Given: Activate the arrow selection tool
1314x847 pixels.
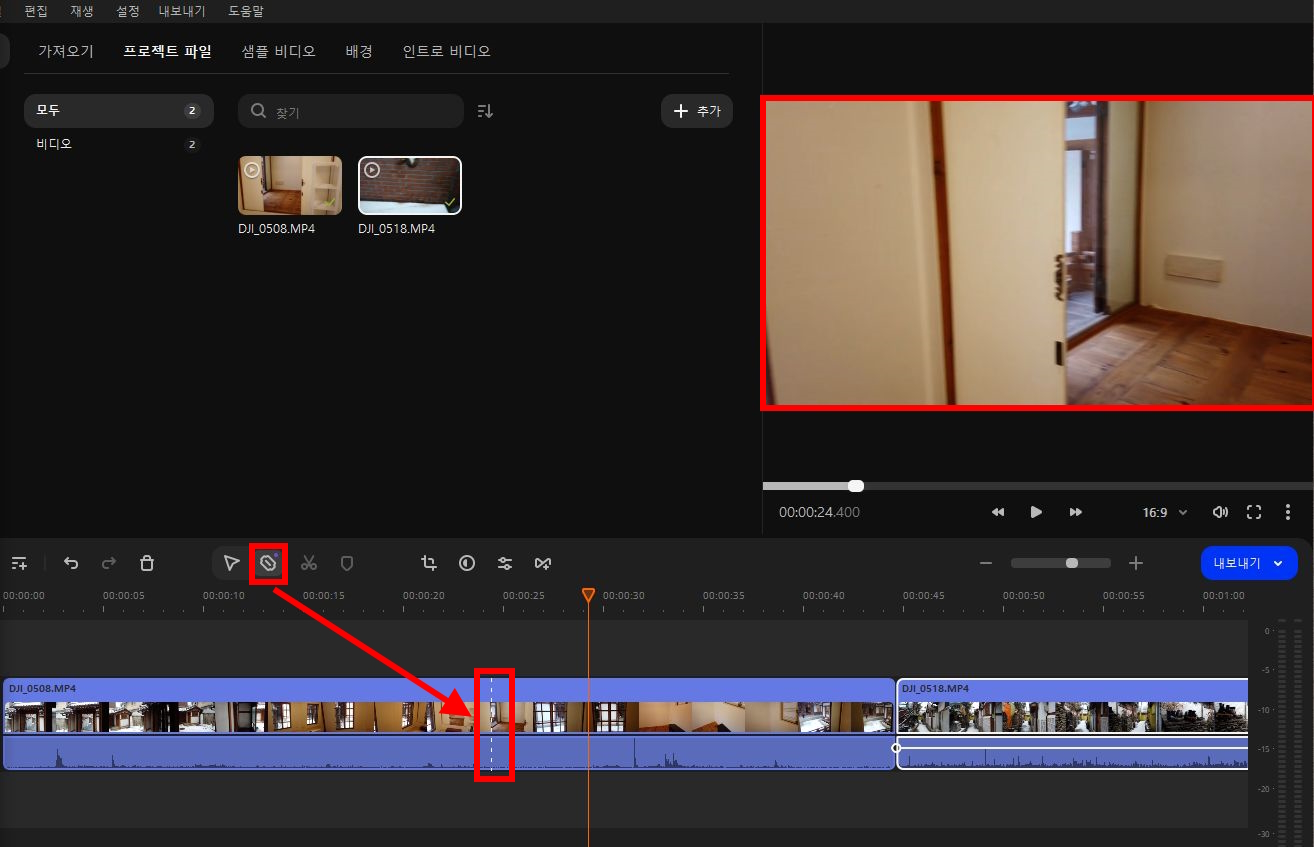Looking at the screenshot, I should tap(231, 563).
